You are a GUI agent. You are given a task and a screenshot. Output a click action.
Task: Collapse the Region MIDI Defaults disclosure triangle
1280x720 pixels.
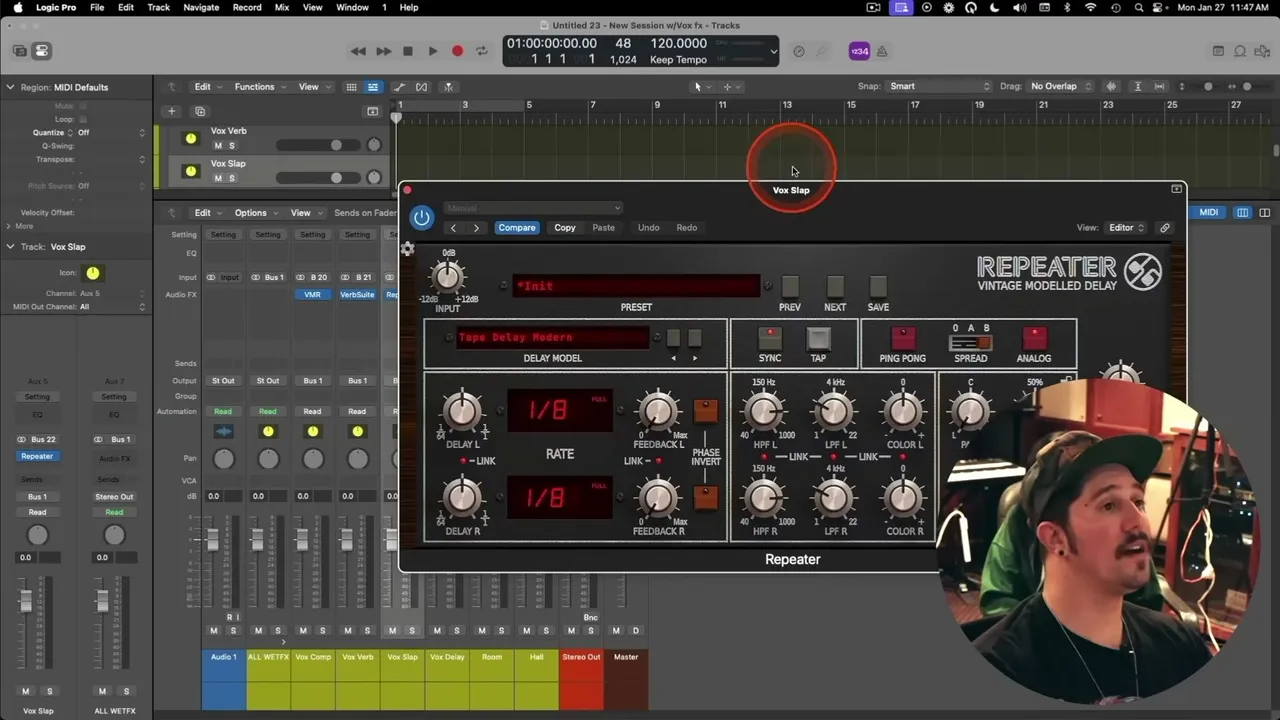[10, 87]
